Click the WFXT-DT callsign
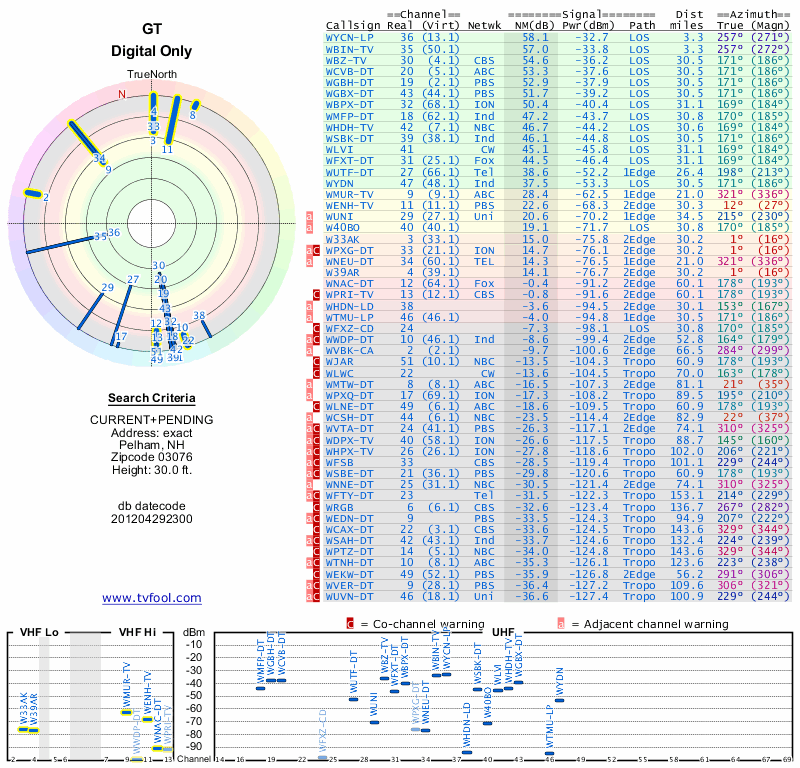Image resolution: width=800 pixels, height=768 pixels. [x=349, y=161]
